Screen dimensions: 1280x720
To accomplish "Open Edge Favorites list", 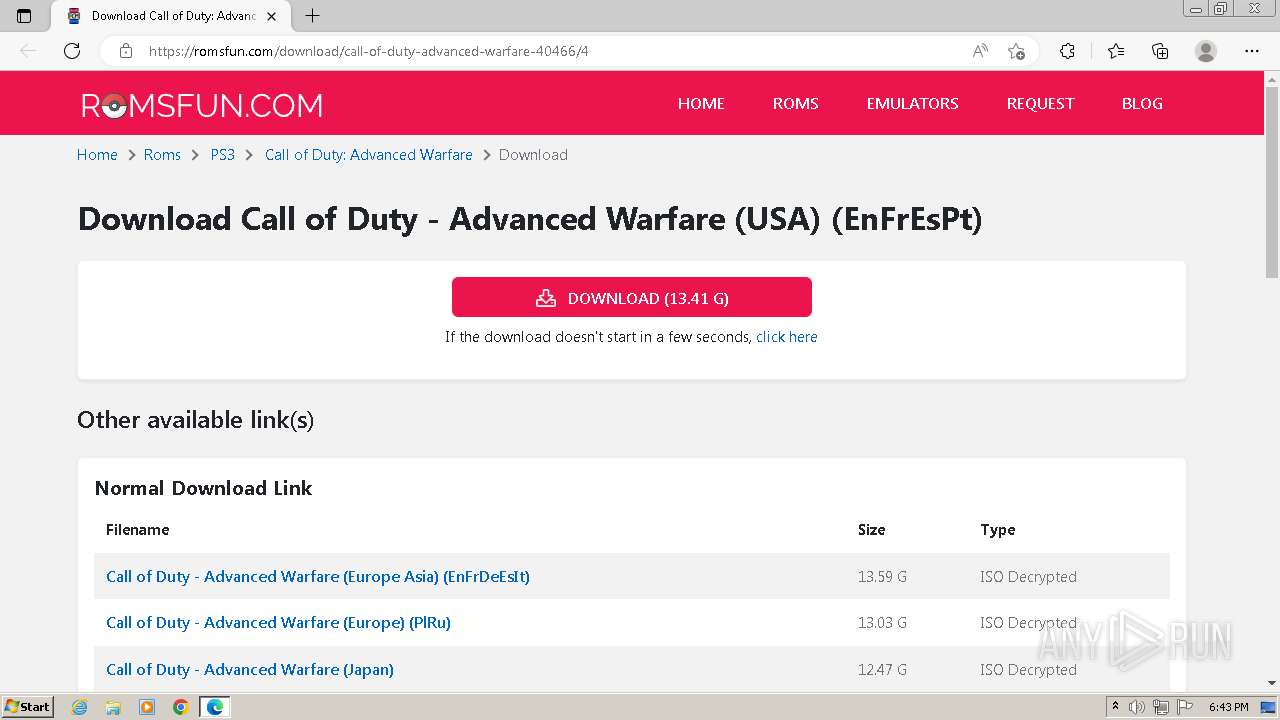I will coord(1116,51).
